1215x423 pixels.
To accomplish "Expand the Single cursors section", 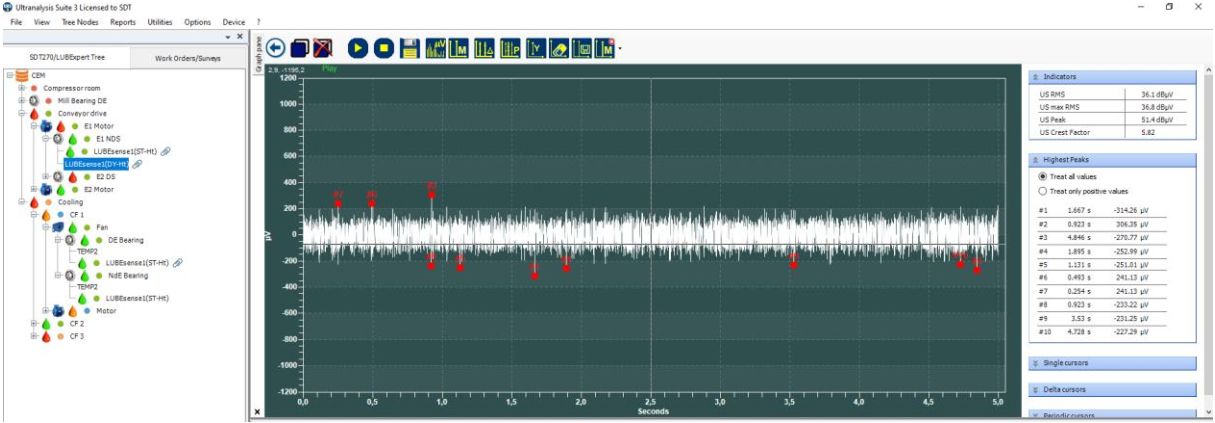I will [1111, 363].
